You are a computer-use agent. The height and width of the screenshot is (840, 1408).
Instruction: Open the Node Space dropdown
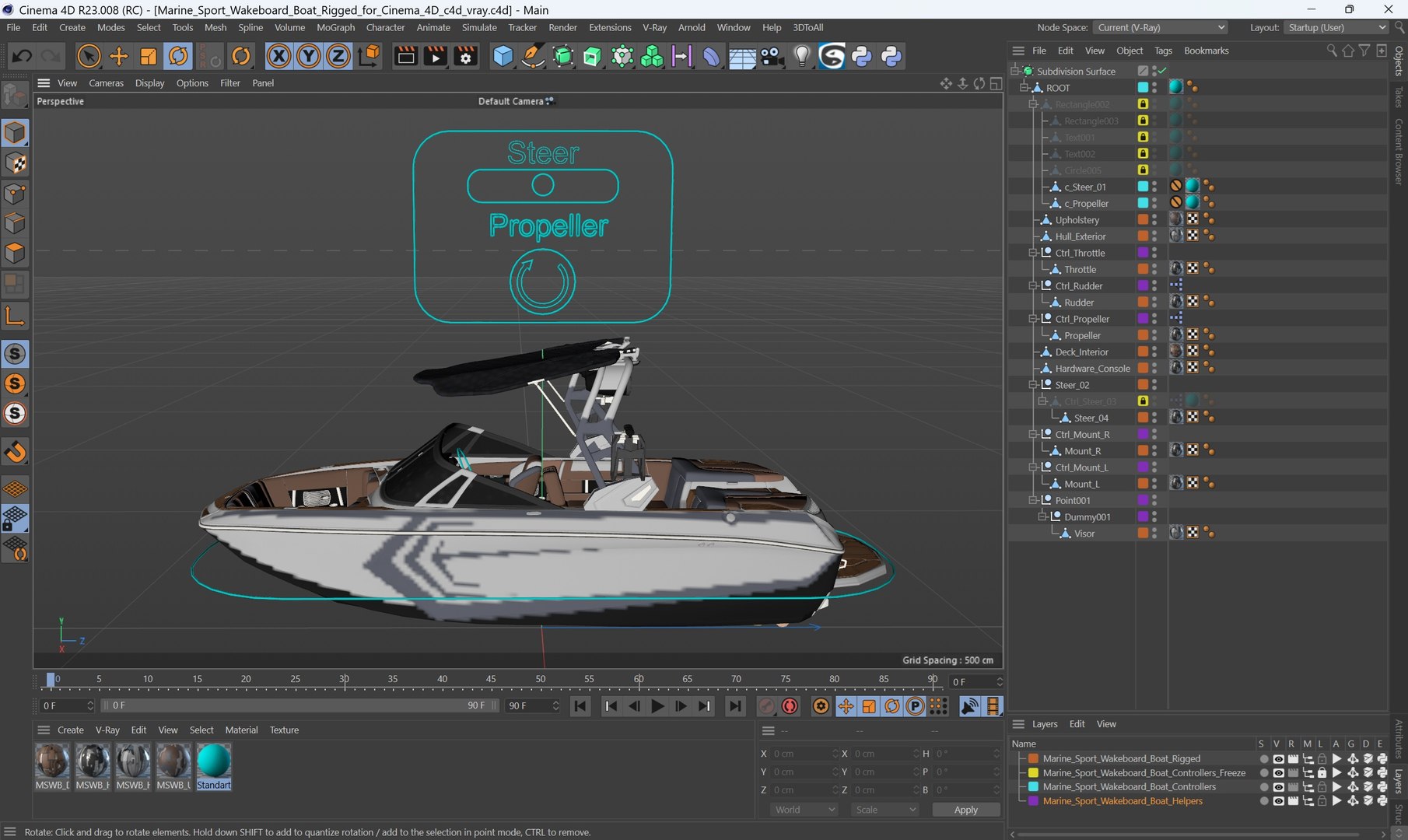(1161, 27)
